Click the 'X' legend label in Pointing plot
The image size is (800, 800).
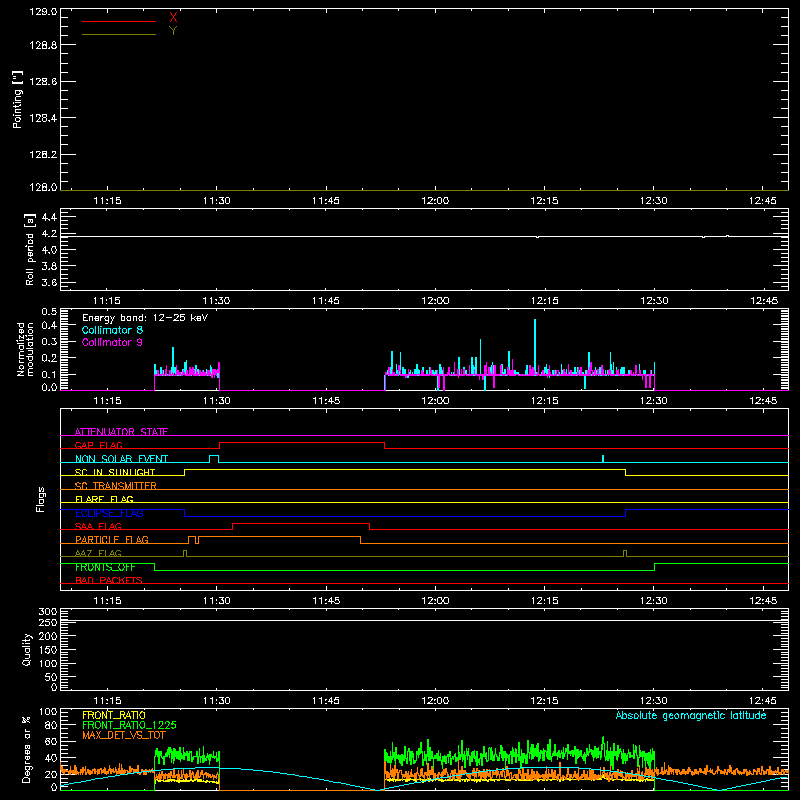click(x=173, y=18)
